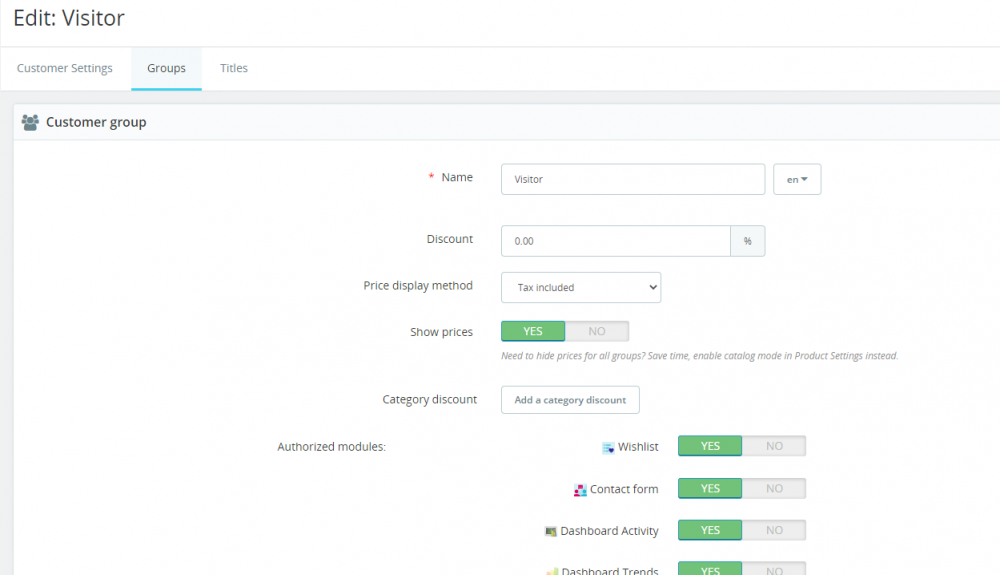
Task: Focus the Discount input field
Action: click(616, 241)
